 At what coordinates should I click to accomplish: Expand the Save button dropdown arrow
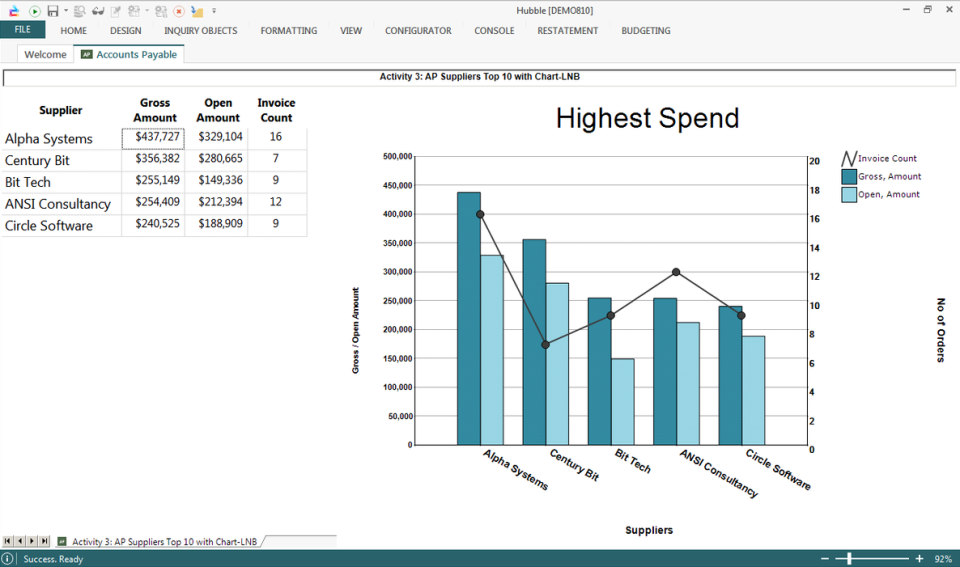click(x=66, y=10)
